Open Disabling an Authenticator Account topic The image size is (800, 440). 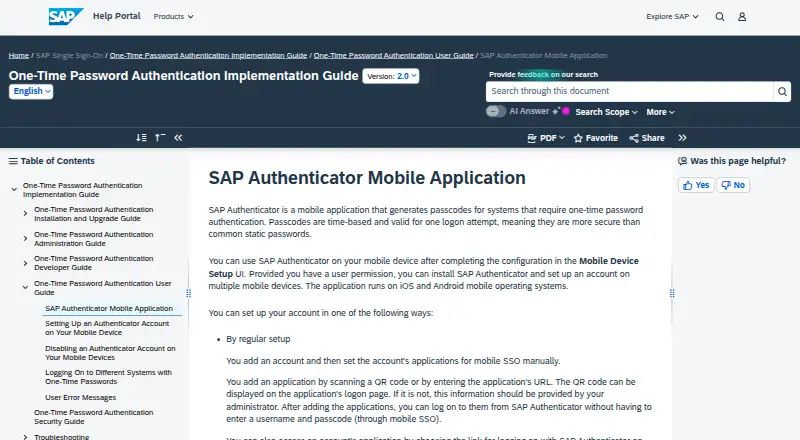pos(110,353)
